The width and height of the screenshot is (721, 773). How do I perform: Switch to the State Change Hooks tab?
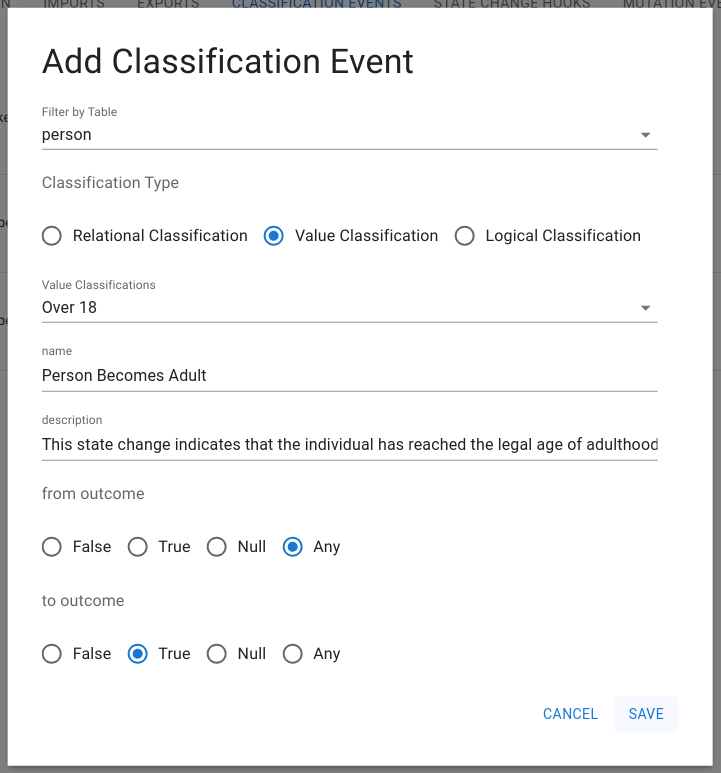coord(511,5)
